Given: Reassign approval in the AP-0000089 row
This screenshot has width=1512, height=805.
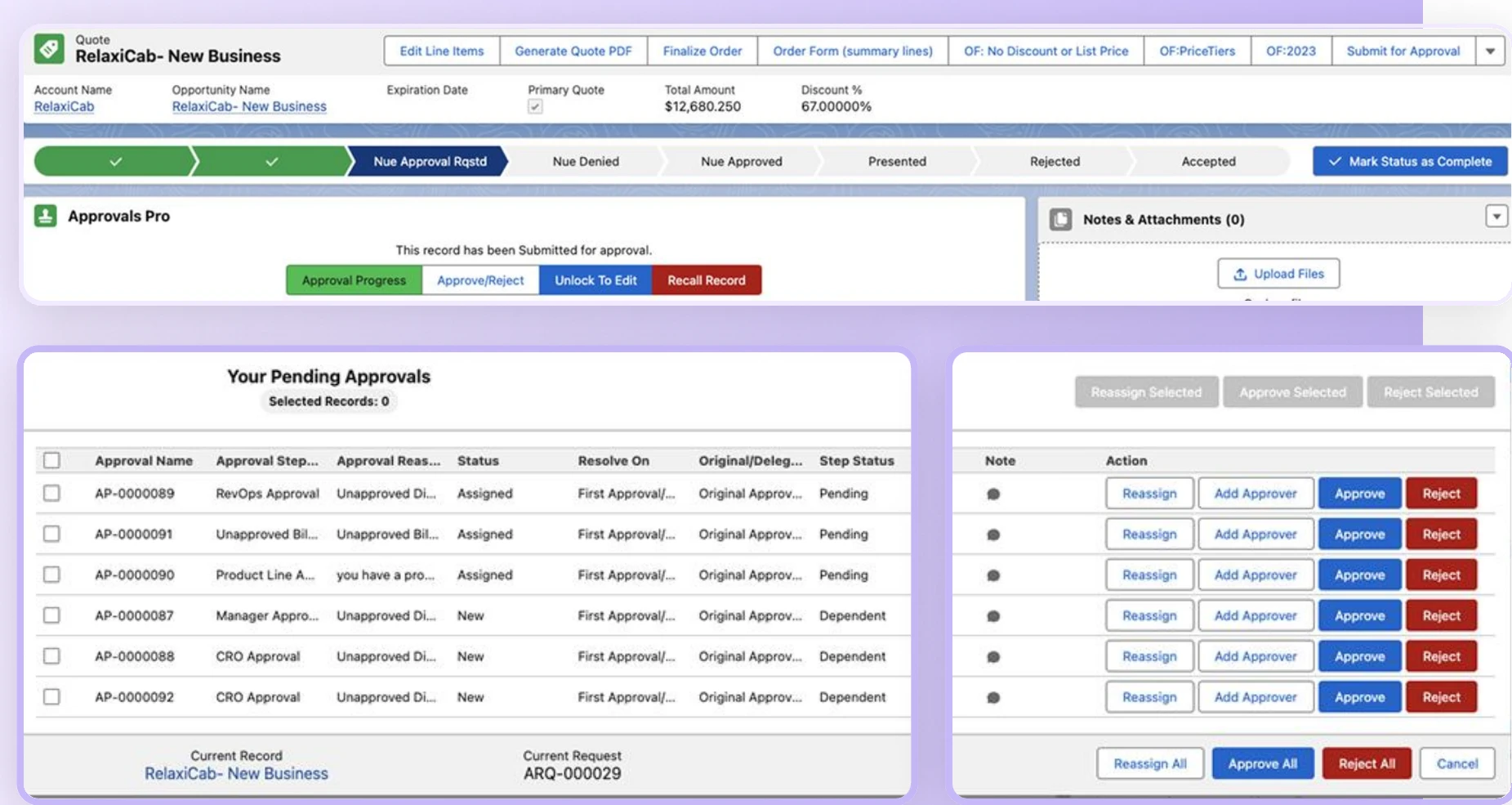Looking at the screenshot, I should [1149, 494].
